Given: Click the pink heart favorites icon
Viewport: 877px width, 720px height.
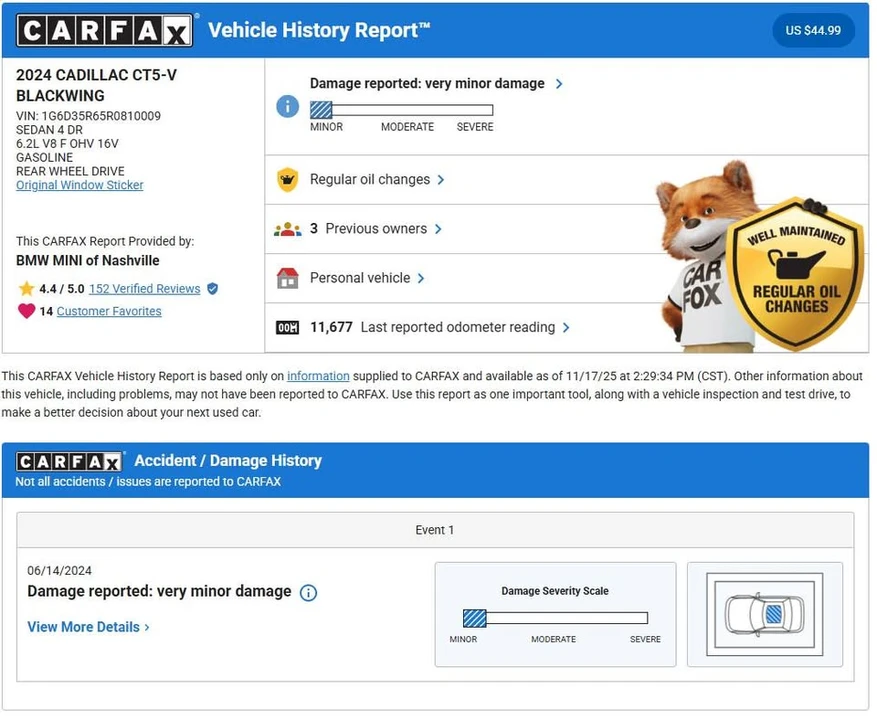Looking at the screenshot, I should [x=26, y=312].
